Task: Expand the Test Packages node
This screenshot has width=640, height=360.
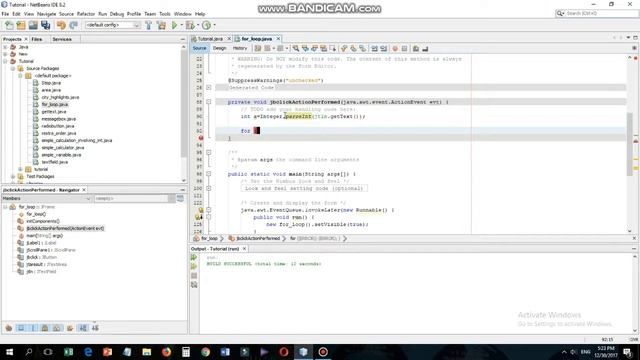Action: 13,176
